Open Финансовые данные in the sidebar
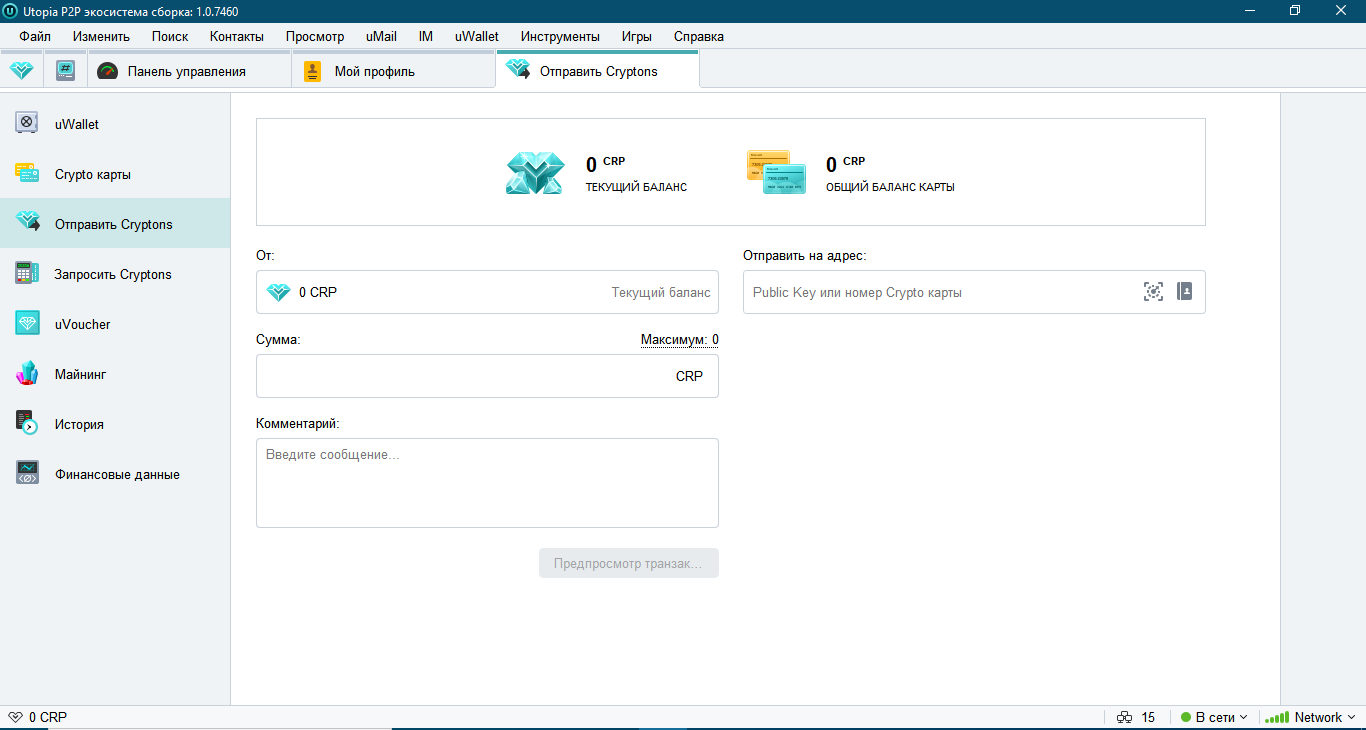Screen dimensions: 1366x730 click(115, 474)
